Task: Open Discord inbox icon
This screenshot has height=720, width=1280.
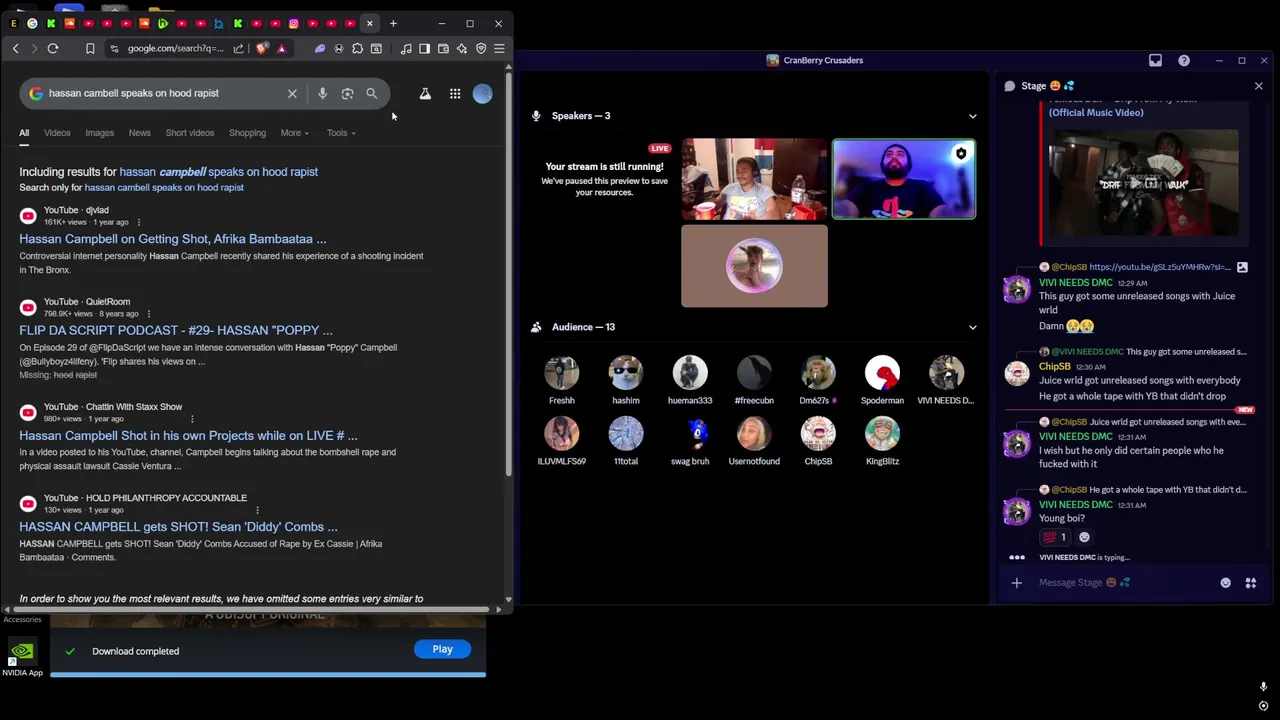Action: click(1155, 60)
